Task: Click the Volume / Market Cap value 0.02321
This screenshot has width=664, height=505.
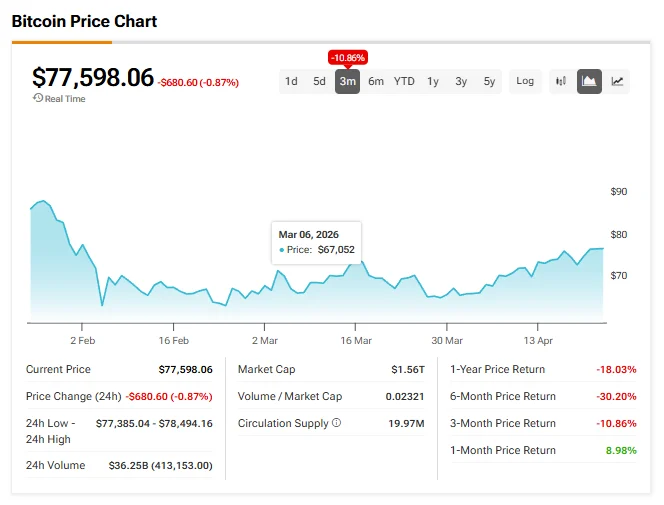Action: [405, 397]
